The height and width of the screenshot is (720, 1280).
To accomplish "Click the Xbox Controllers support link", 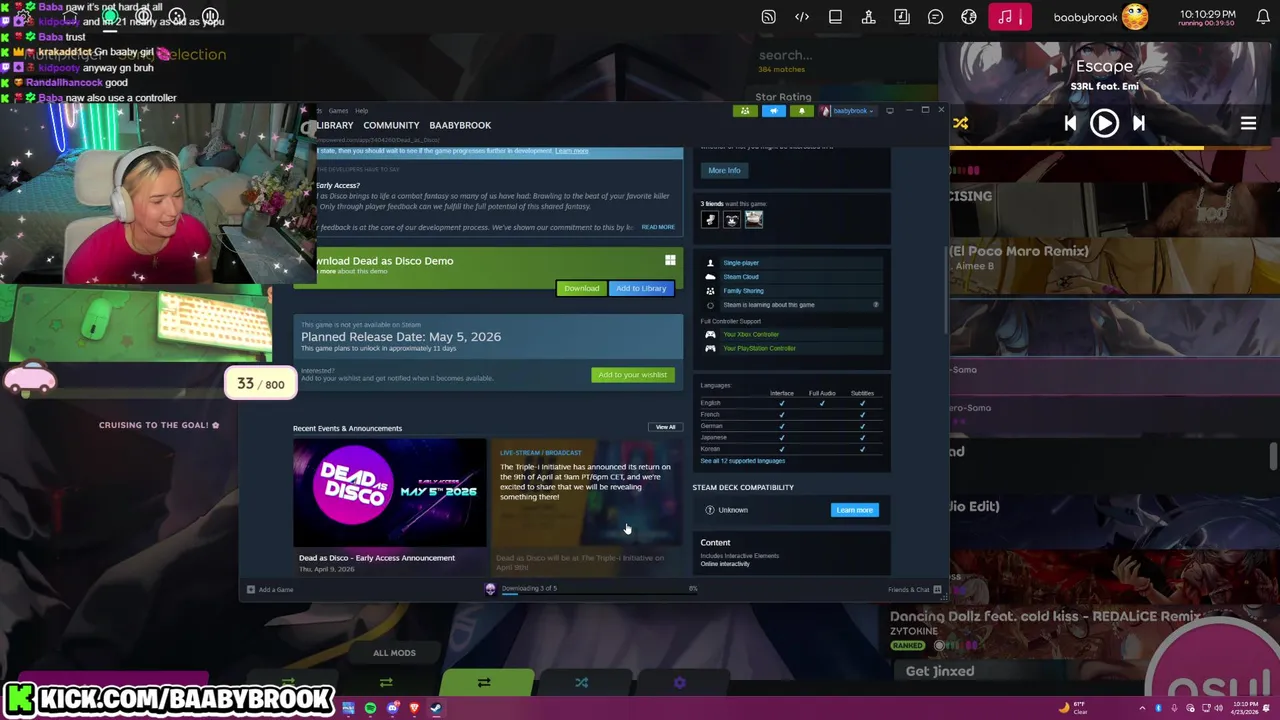I will 751,334.
